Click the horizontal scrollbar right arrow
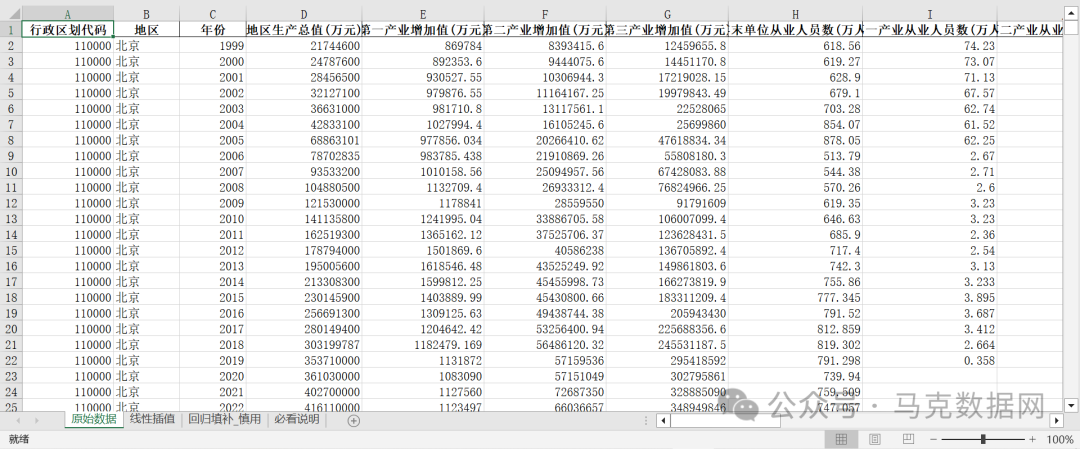The height and width of the screenshot is (449, 1080). (1057, 420)
